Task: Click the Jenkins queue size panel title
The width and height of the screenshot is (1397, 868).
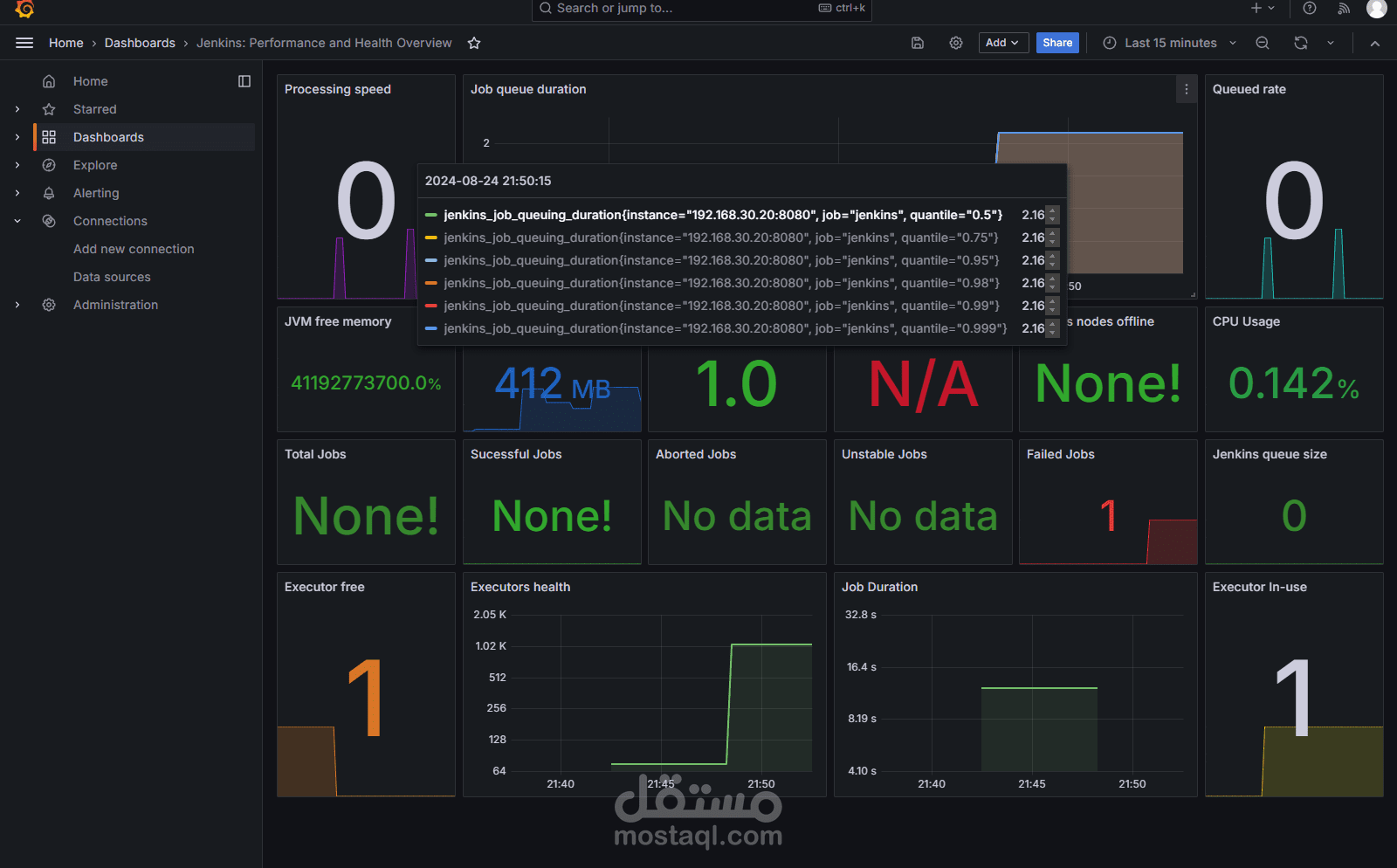Action: (1270, 454)
